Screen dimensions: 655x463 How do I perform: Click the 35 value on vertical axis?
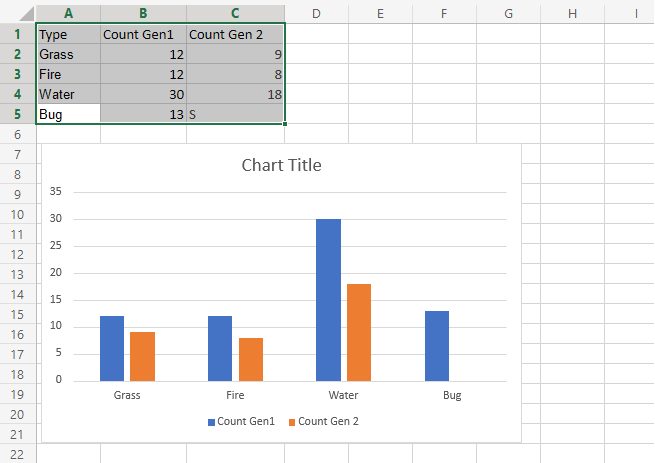[x=55, y=191]
